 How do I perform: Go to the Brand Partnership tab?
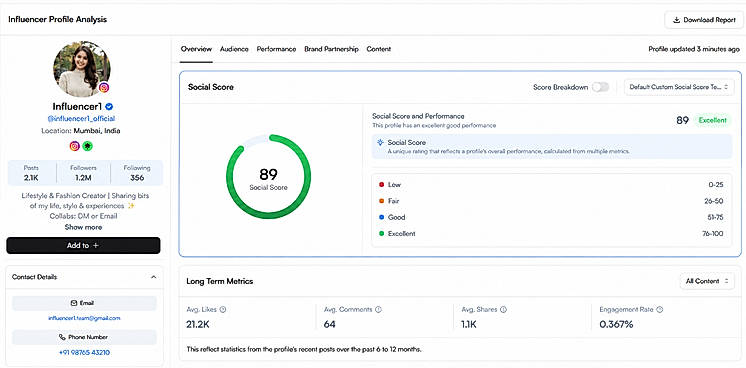pos(331,49)
